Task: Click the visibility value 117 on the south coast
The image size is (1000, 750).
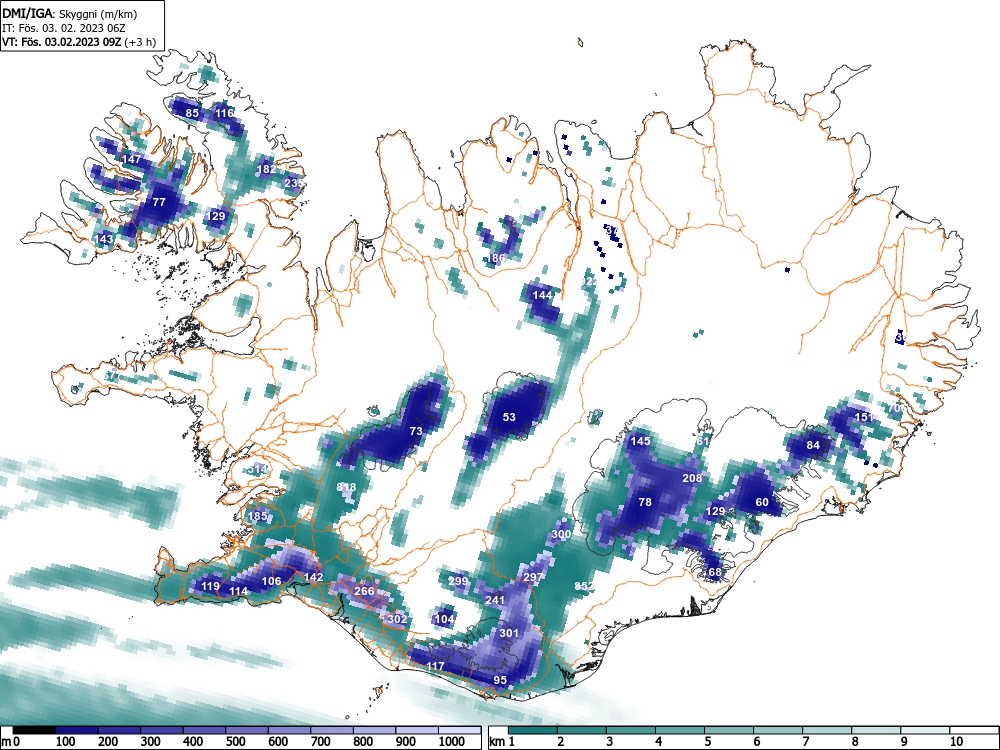Action: 435,666
